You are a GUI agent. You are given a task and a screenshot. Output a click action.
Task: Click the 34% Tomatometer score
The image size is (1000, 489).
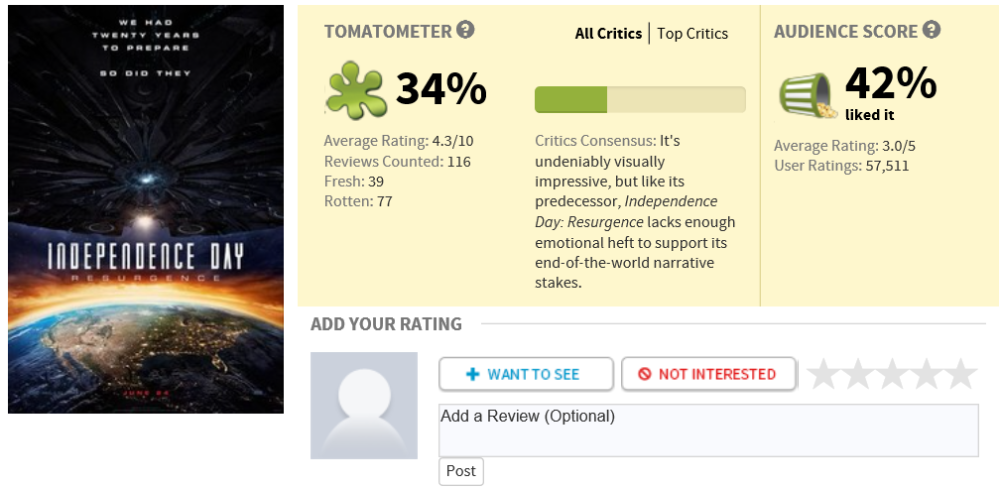440,89
